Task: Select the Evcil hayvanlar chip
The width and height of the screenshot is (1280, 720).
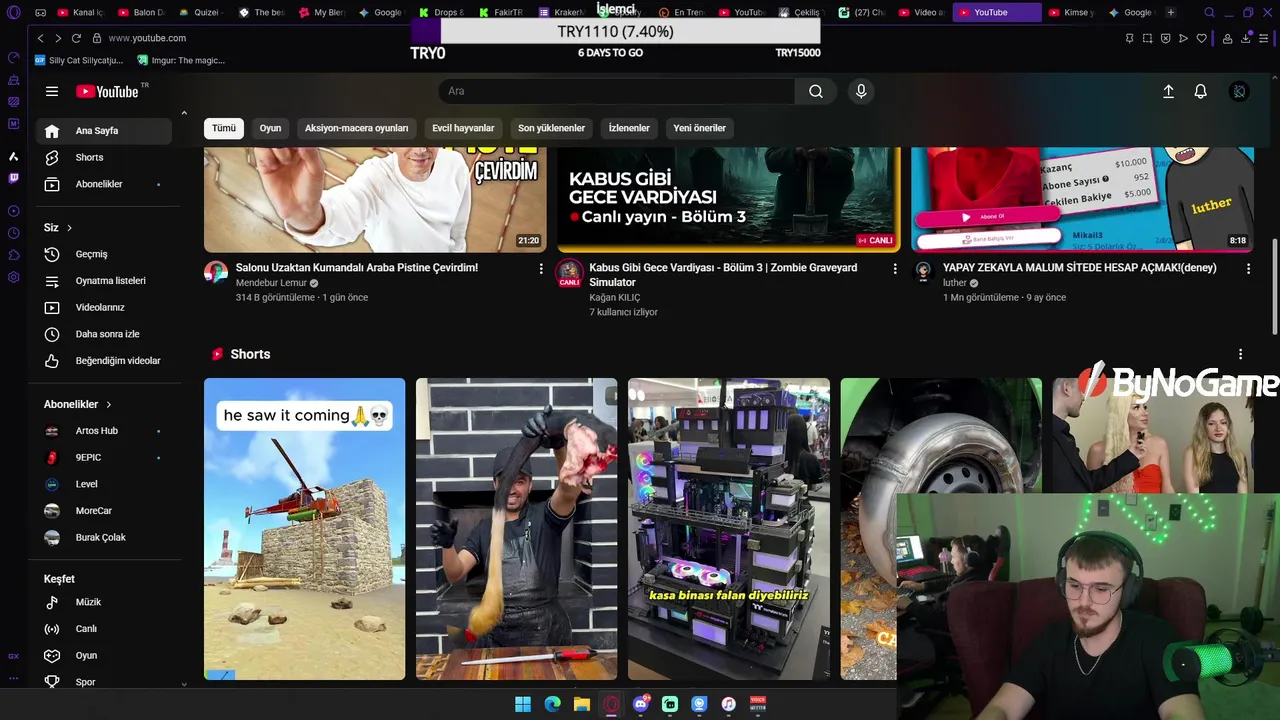Action: click(x=463, y=128)
